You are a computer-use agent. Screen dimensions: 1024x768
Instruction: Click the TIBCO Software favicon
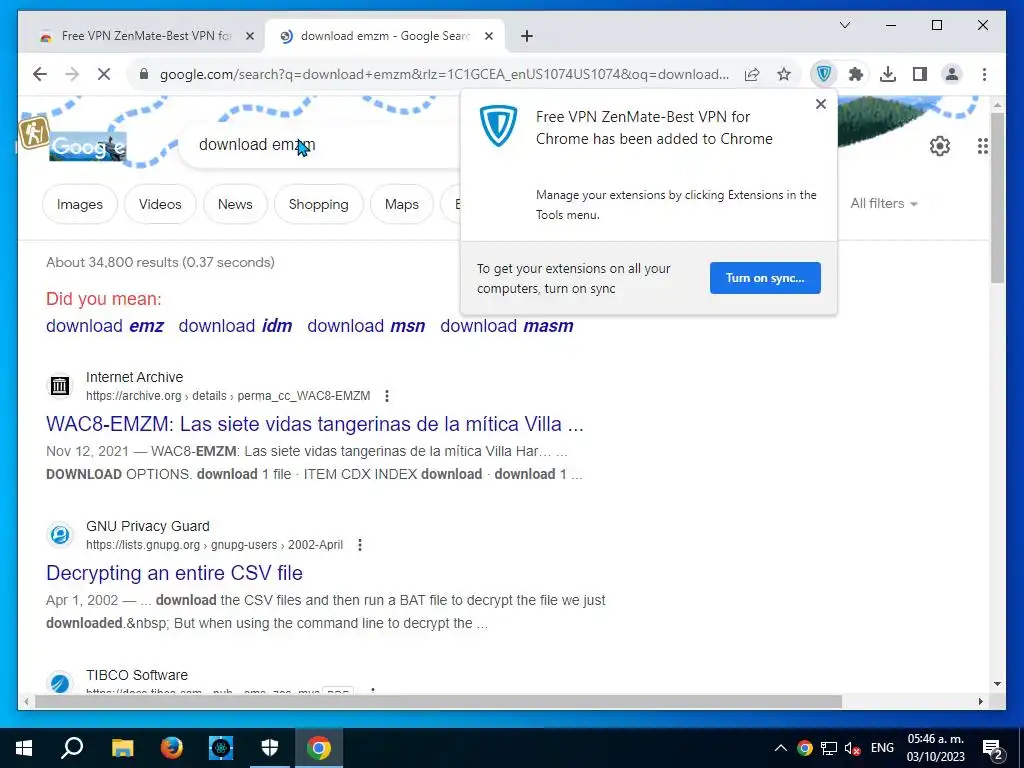59,683
